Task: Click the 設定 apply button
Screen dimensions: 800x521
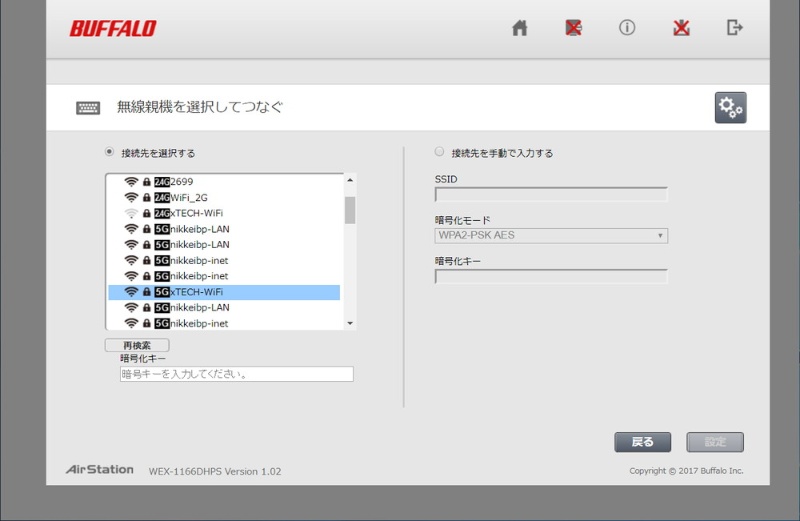Action: 714,442
